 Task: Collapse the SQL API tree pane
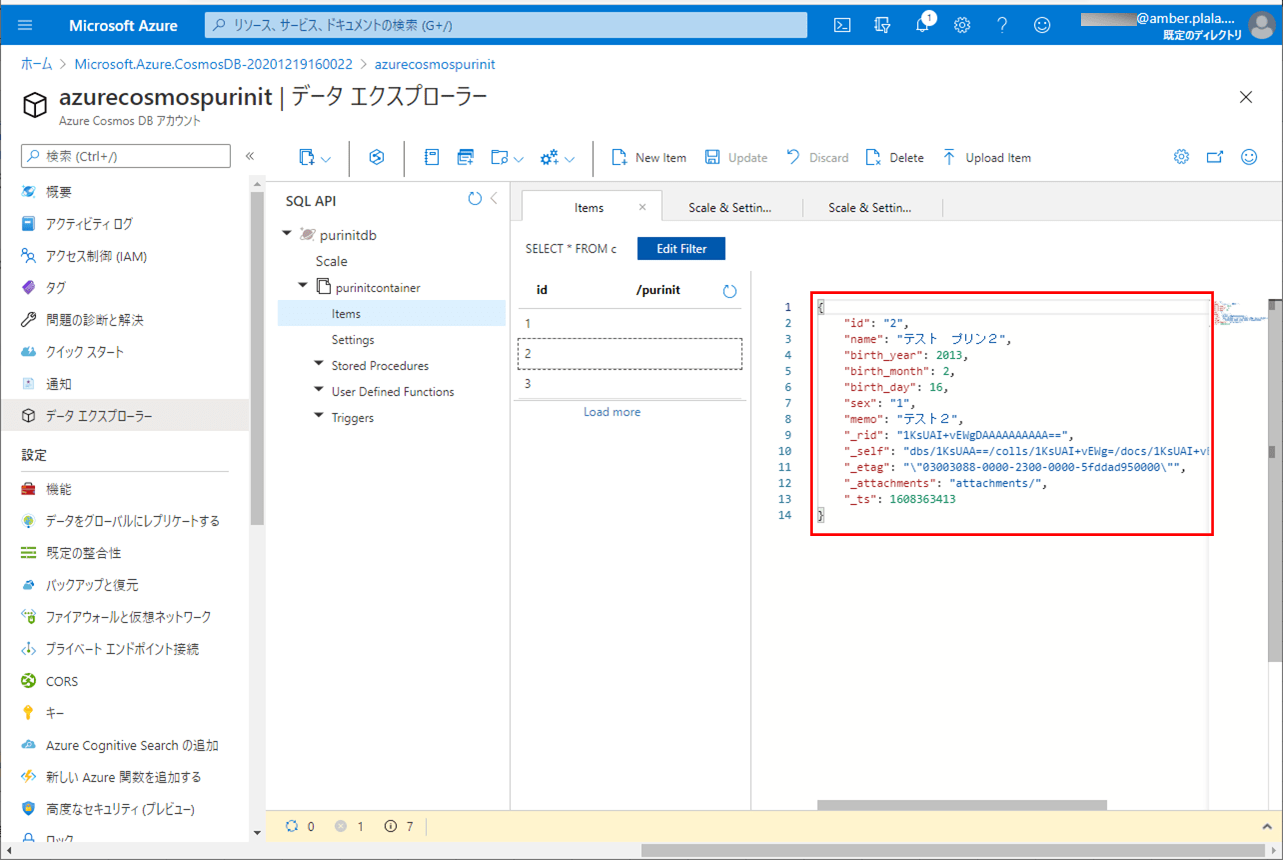(x=494, y=199)
